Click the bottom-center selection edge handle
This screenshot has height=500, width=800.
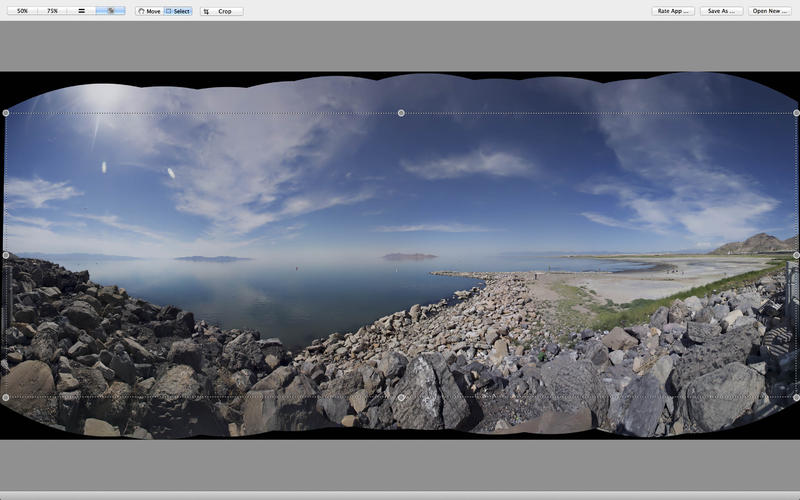(401, 397)
